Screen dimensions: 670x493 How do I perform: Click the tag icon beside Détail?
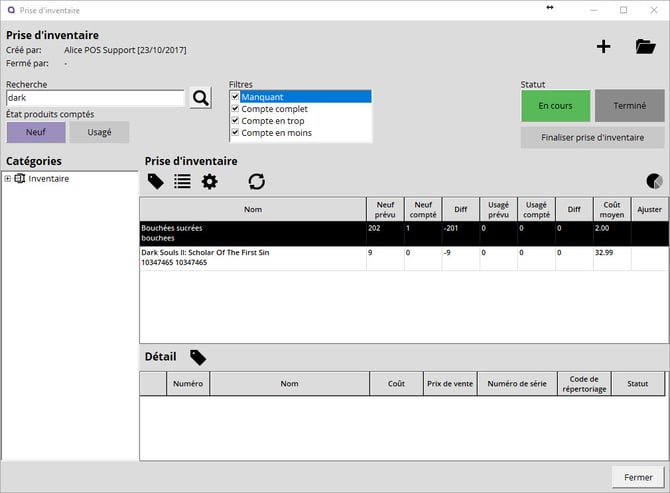click(x=198, y=357)
